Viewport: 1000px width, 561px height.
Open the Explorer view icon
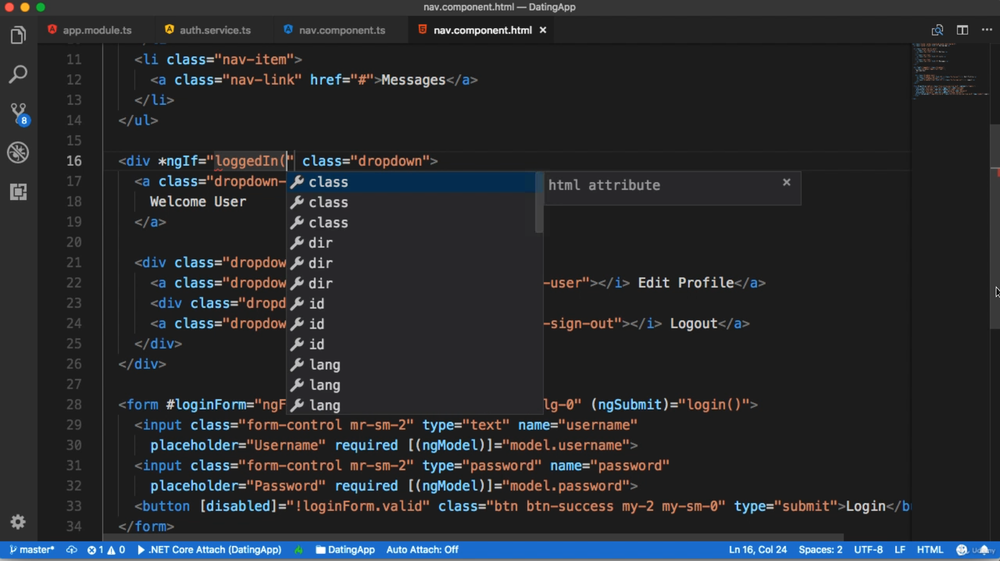click(18, 36)
